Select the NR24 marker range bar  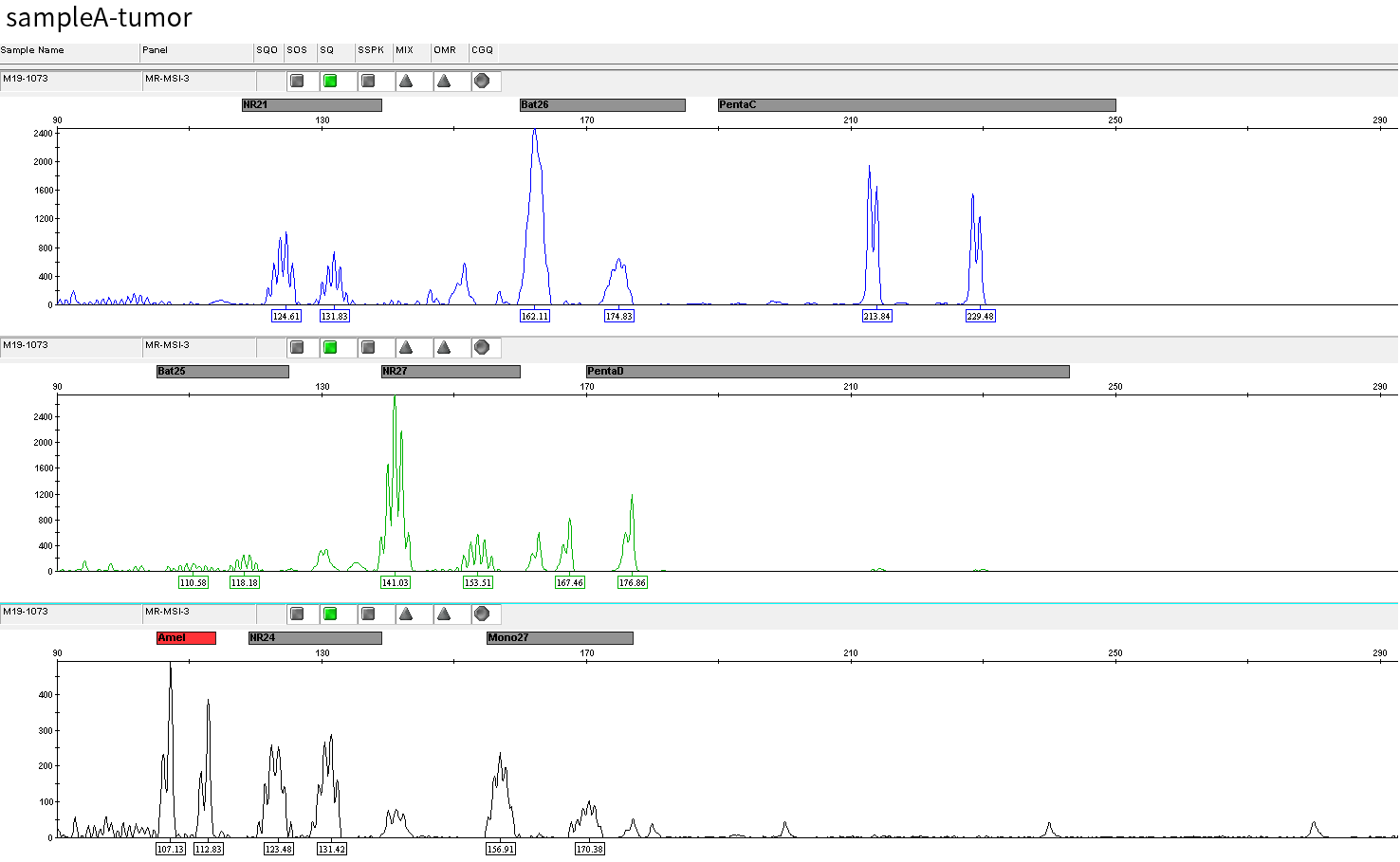tap(315, 638)
